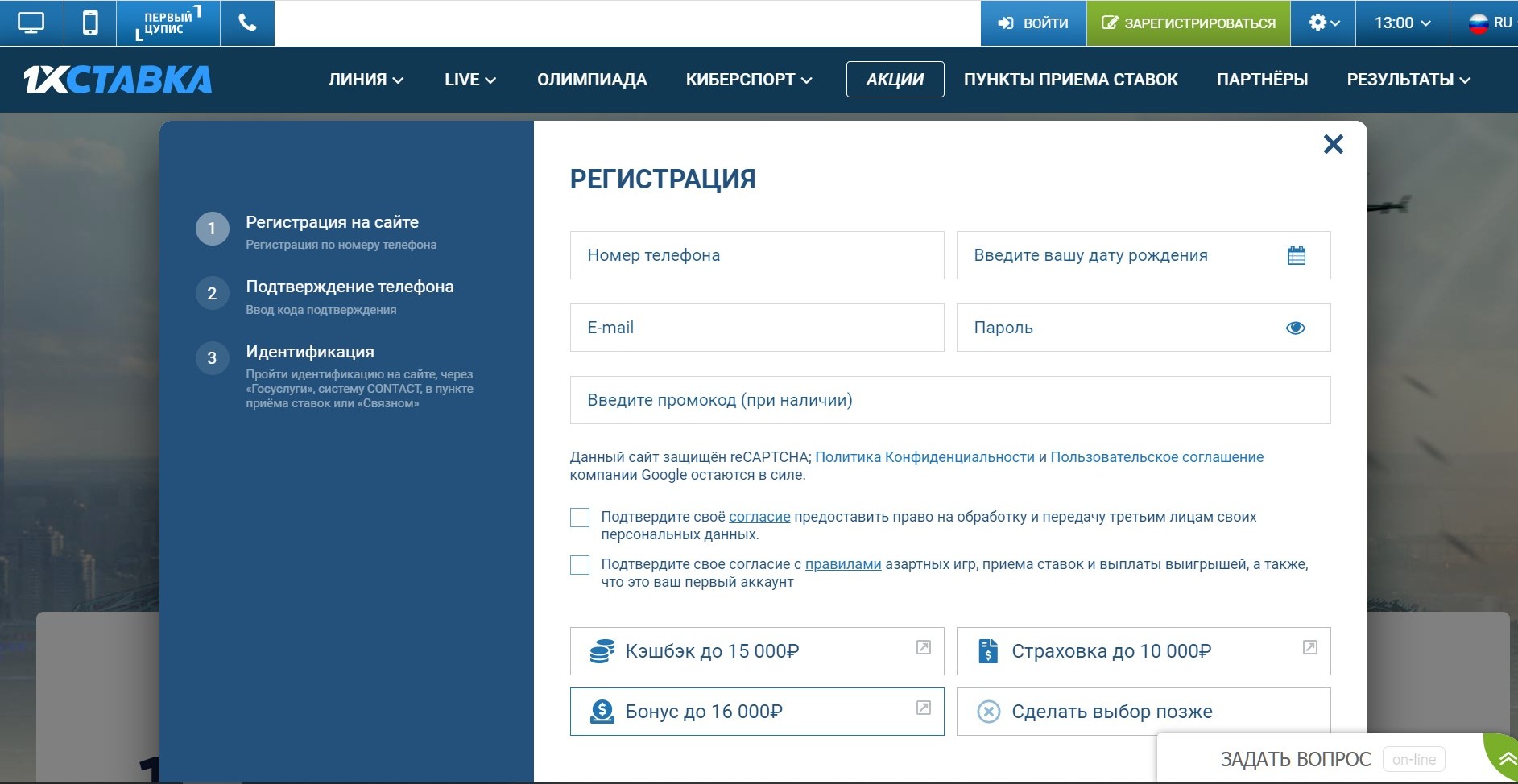Expand the Киберспорт menu
The height and width of the screenshot is (784, 1518).
coord(749,80)
